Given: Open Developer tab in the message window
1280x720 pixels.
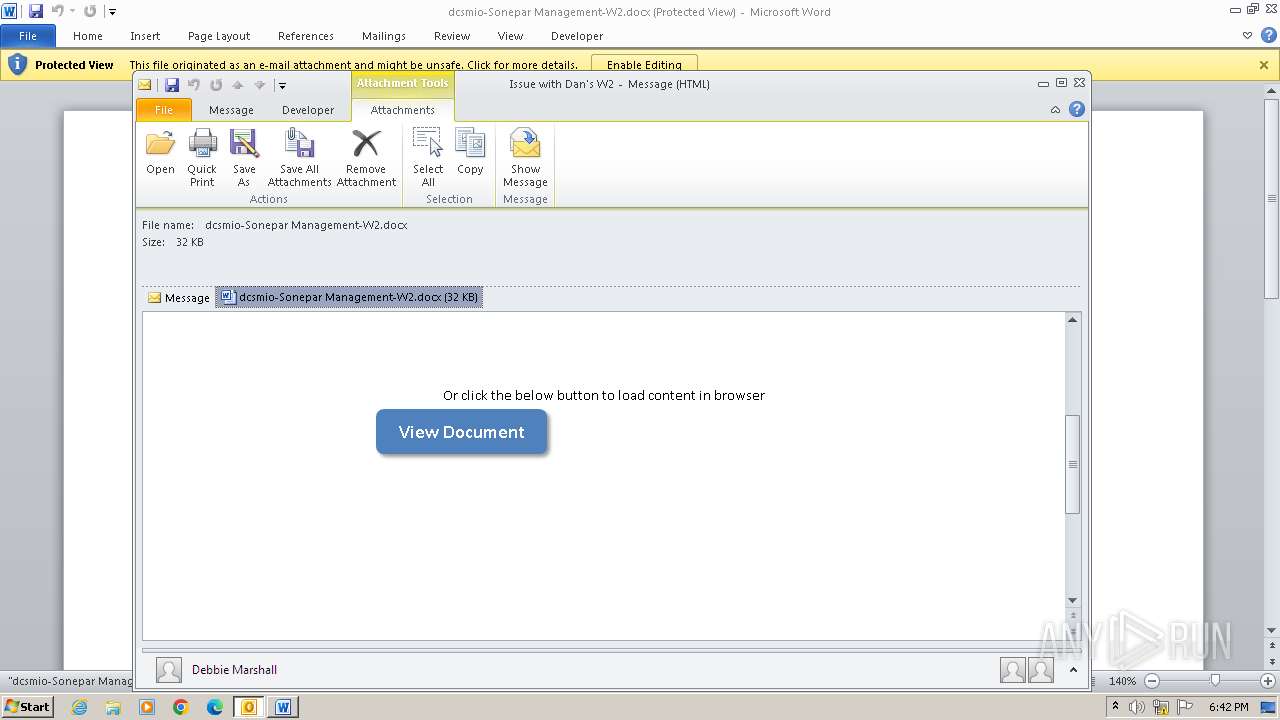Looking at the screenshot, I should pyautogui.click(x=308, y=110).
